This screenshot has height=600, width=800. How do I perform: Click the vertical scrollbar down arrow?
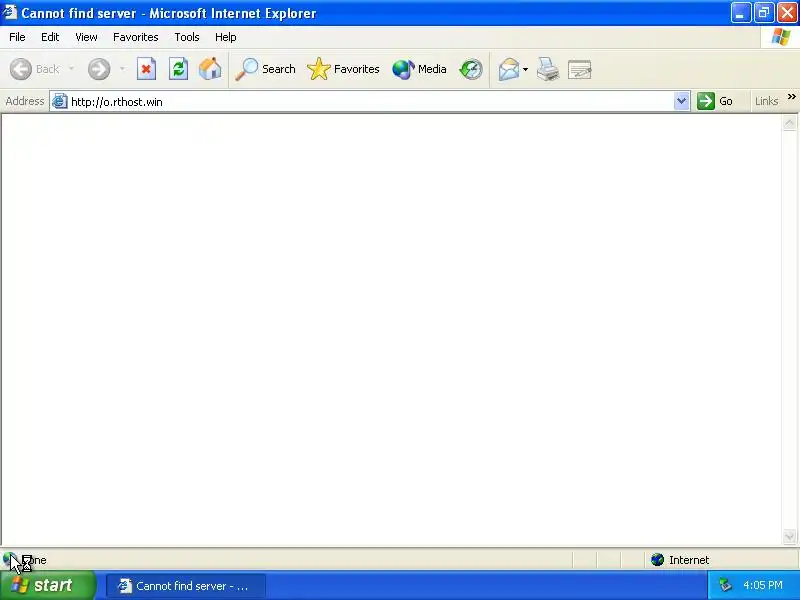(789, 536)
